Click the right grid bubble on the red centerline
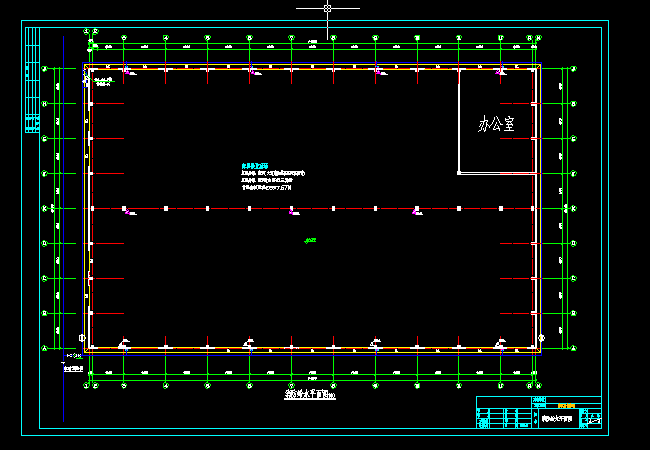650x450 pixels. coord(573,209)
